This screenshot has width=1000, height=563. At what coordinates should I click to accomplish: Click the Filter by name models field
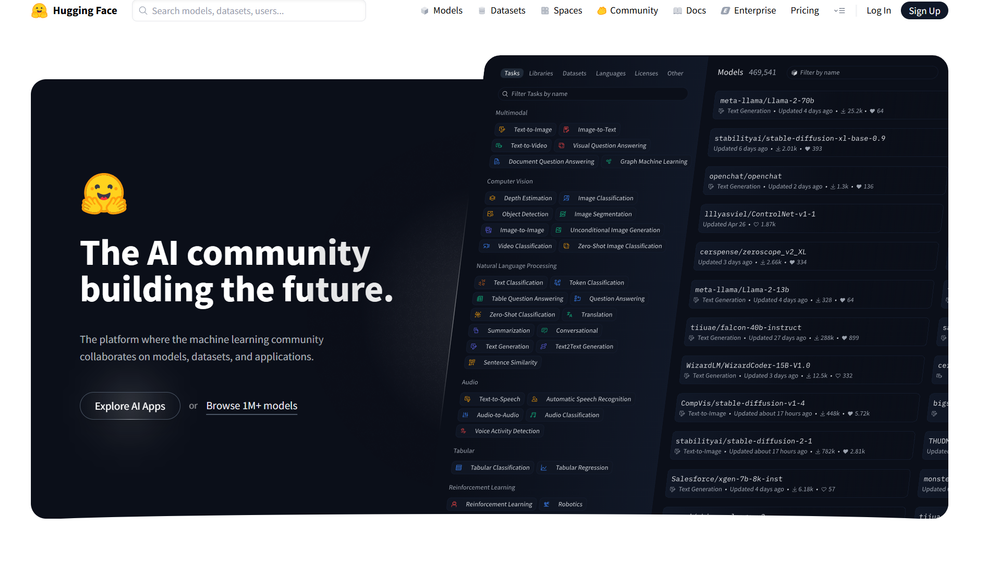tap(862, 73)
